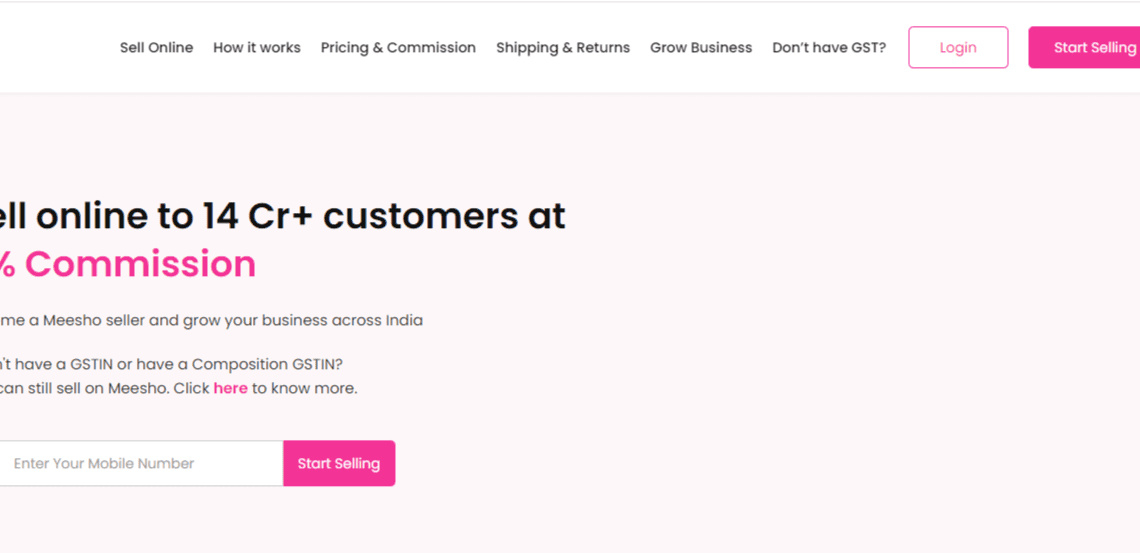Click the pink 'Commission' heading text
The height and width of the screenshot is (553, 1140).
coord(140,264)
